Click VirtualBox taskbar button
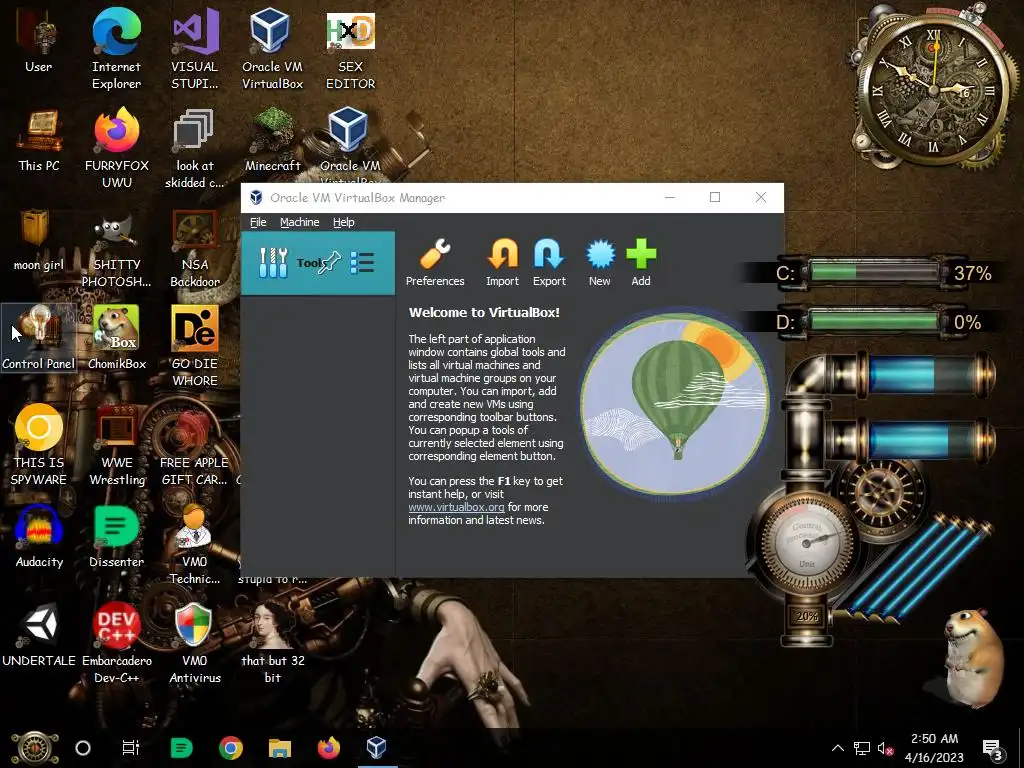This screenshot has height=768, width=1024. (x=377, y=748)
